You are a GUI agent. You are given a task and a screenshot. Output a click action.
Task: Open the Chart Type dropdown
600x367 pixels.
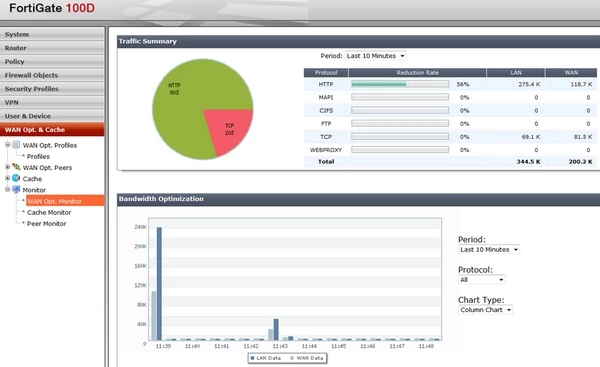(485, 310)
